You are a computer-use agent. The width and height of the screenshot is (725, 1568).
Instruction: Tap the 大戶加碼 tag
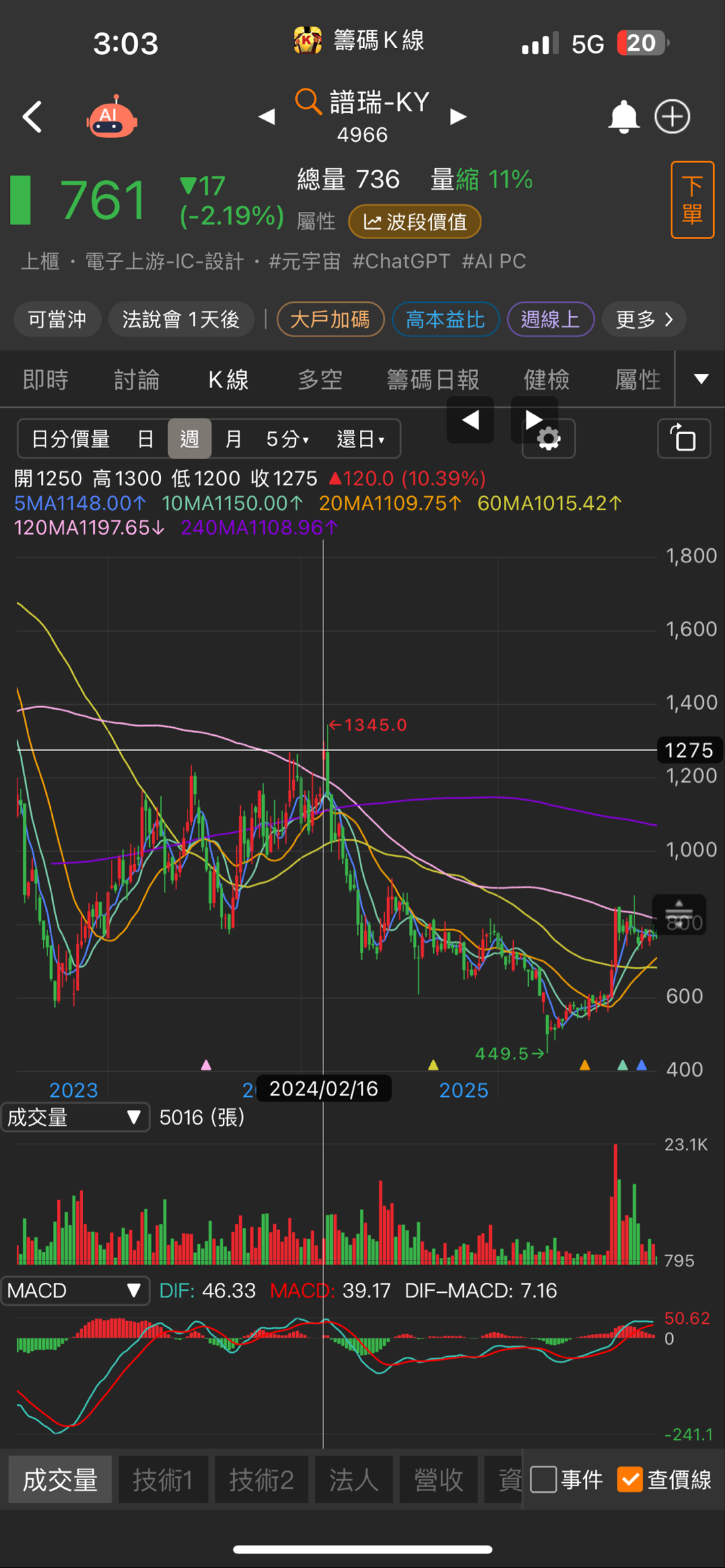tap(330, 319)
